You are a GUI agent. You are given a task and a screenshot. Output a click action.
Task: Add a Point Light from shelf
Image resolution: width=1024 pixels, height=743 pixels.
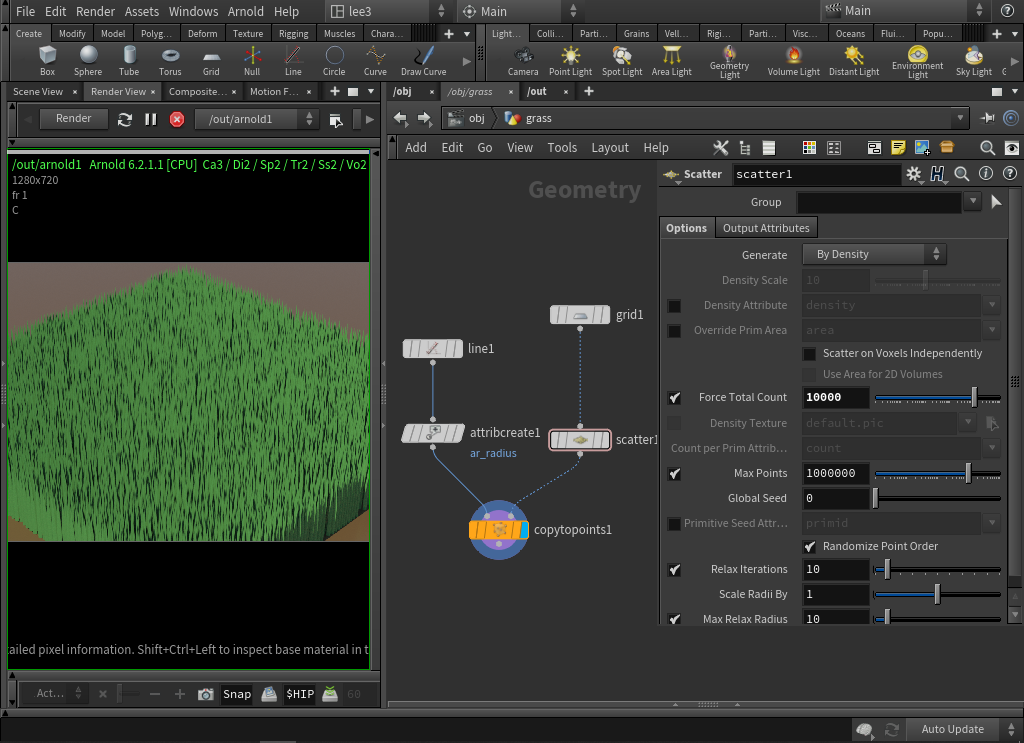[570, 60]
